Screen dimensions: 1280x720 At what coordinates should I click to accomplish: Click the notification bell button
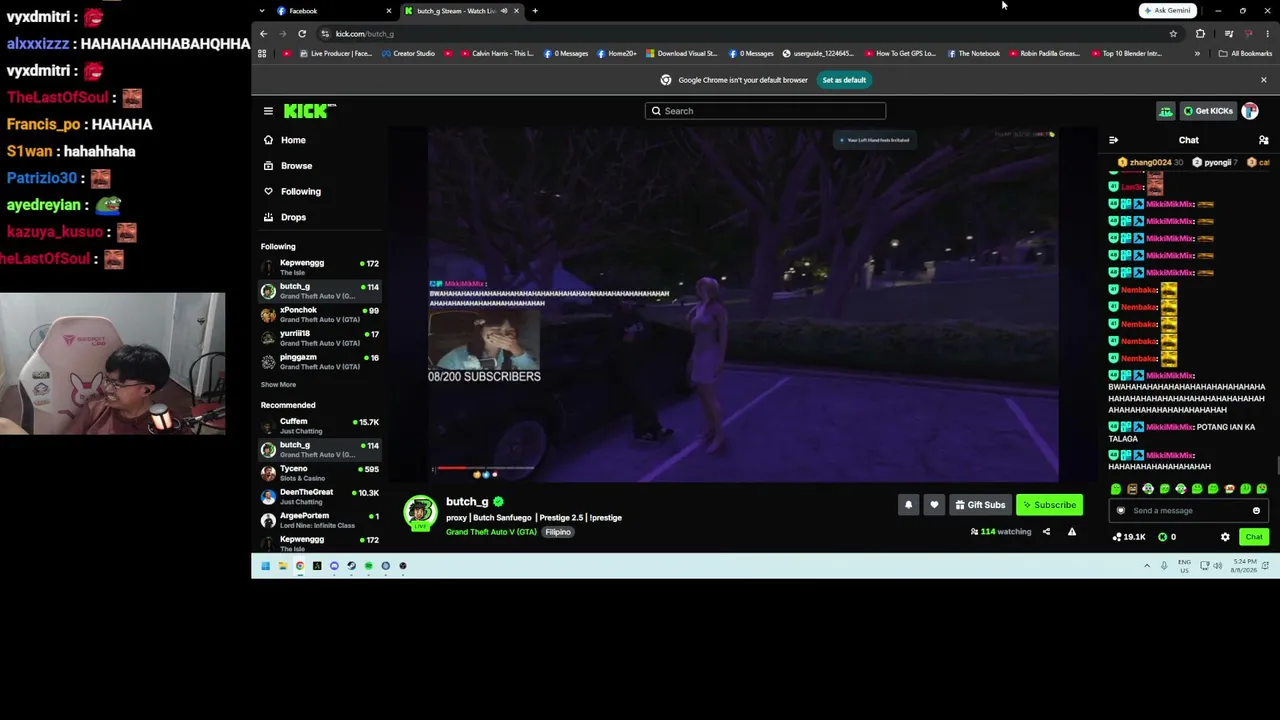(x=908, y=505)
